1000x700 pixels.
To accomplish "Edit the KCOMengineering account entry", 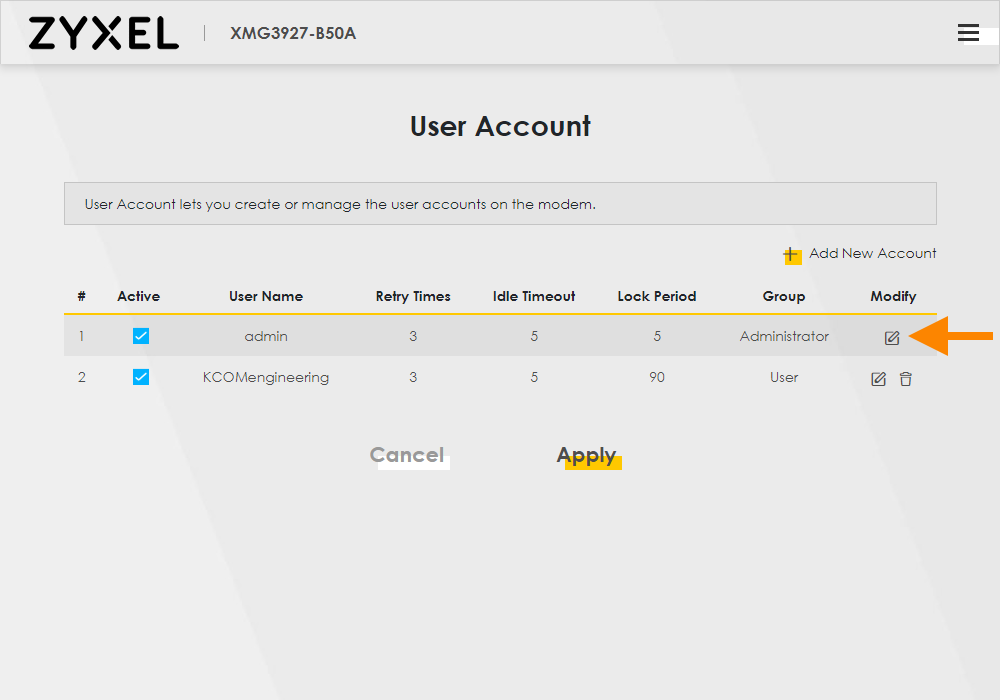I will [878, 378].
